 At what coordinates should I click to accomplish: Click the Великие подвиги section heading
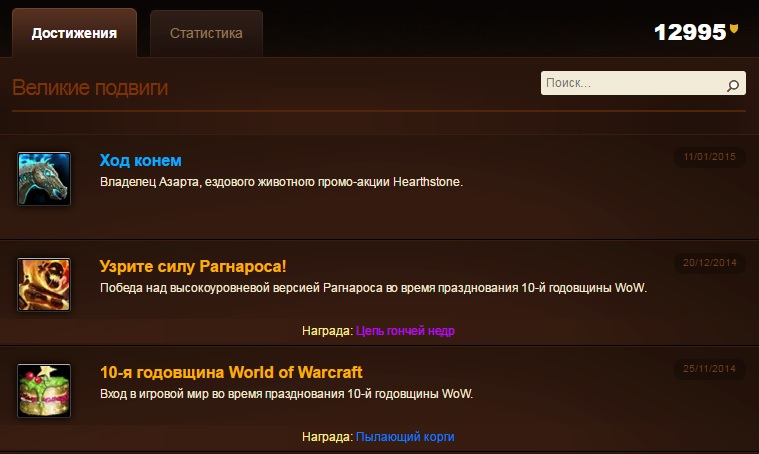pyautogui.click(x=90, y=88)
